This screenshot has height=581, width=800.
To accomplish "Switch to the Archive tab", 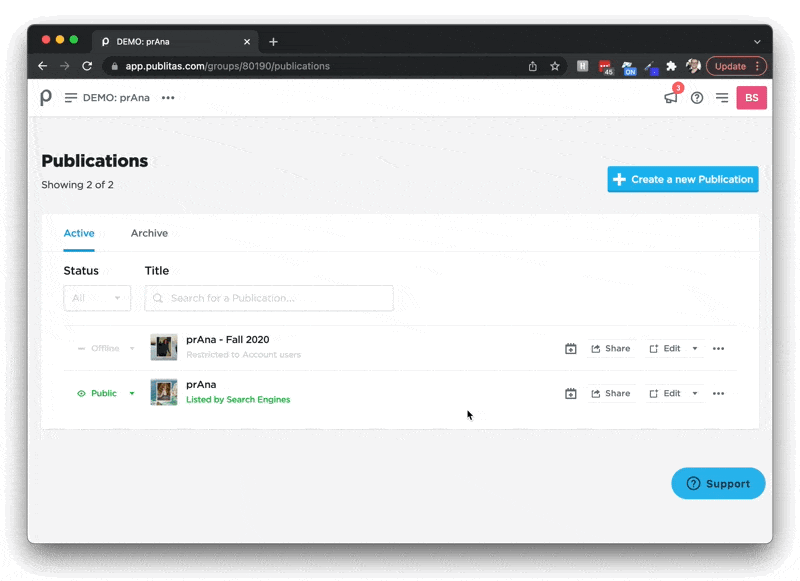I will tap(149, 233).
